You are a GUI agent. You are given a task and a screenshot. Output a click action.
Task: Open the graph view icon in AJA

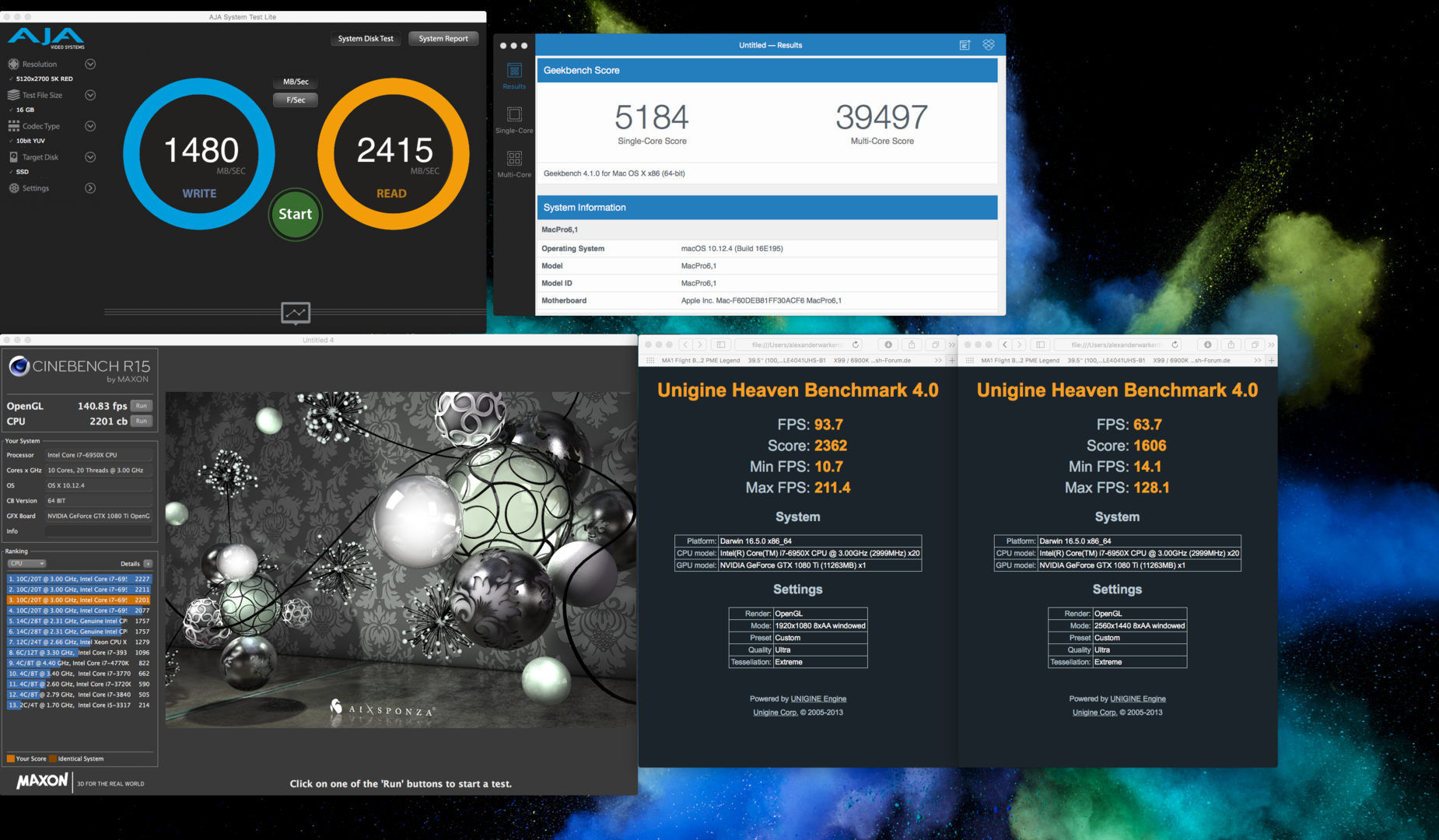pyautogui.click(x=296, y=313)
